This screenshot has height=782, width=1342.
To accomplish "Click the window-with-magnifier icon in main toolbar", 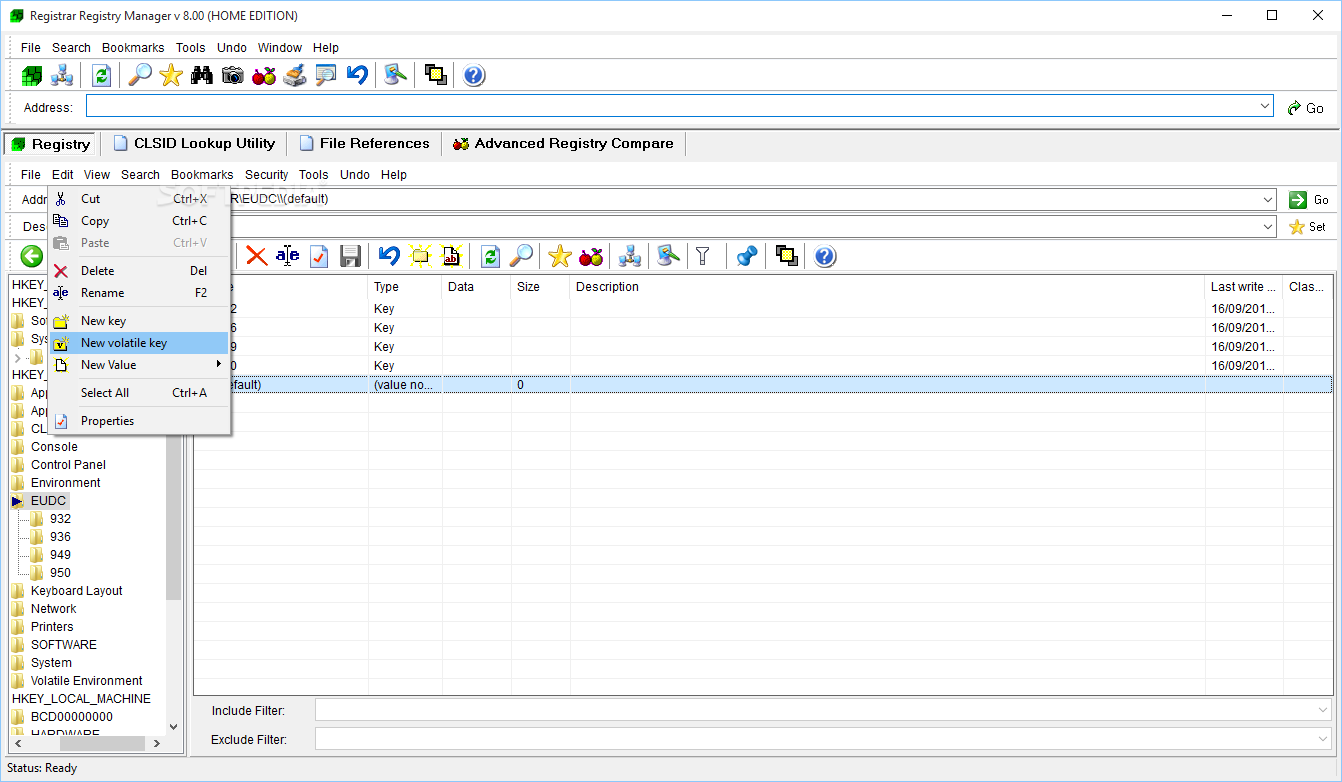I will click(x=325, y=75).
